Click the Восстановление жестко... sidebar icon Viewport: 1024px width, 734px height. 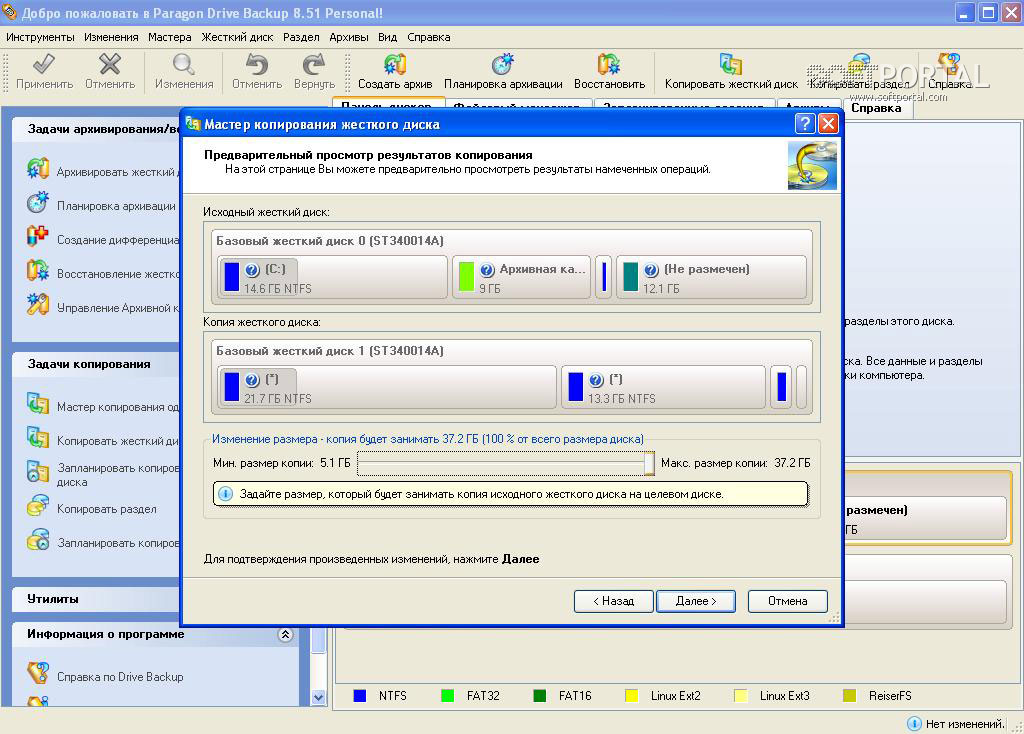point(38,270)
